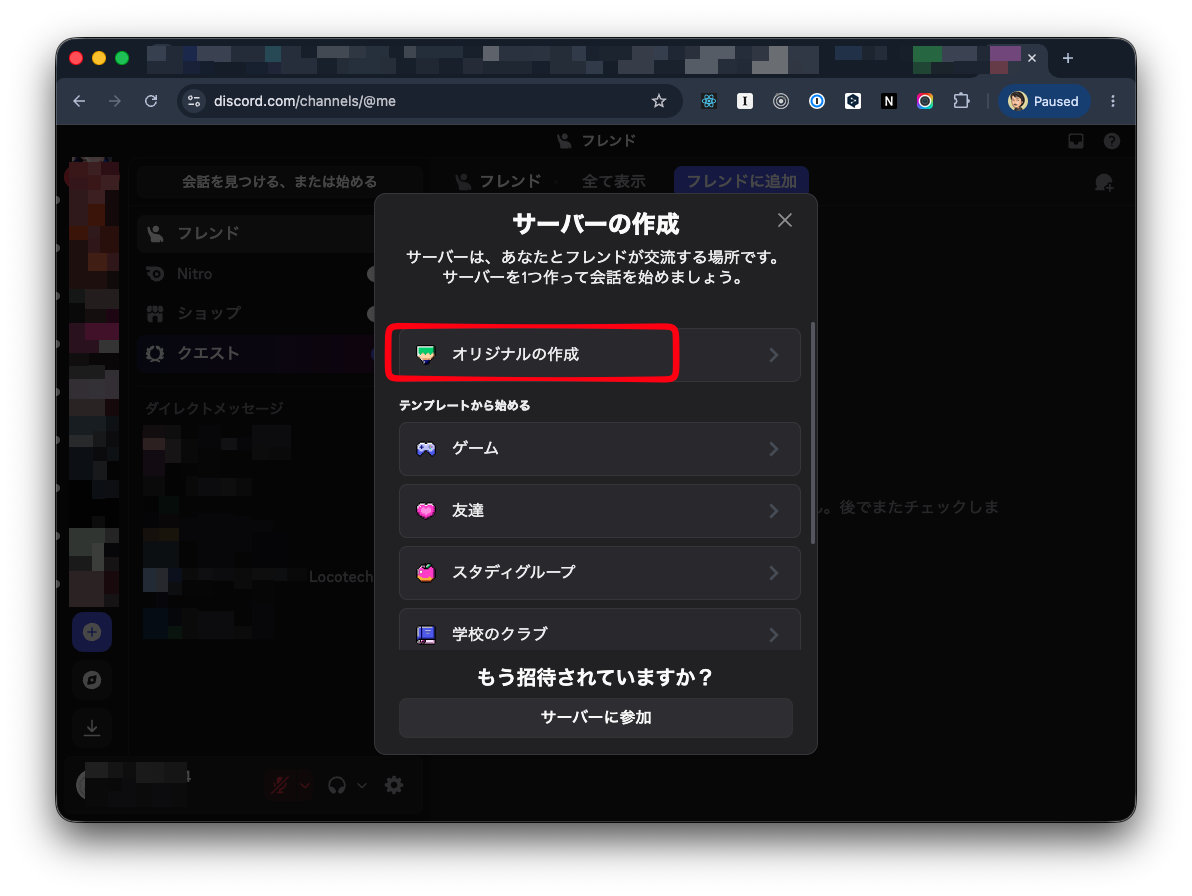The image size is (1192, 896).
Task: Toggle the muted microphone icon
Action: click(280, 785)
